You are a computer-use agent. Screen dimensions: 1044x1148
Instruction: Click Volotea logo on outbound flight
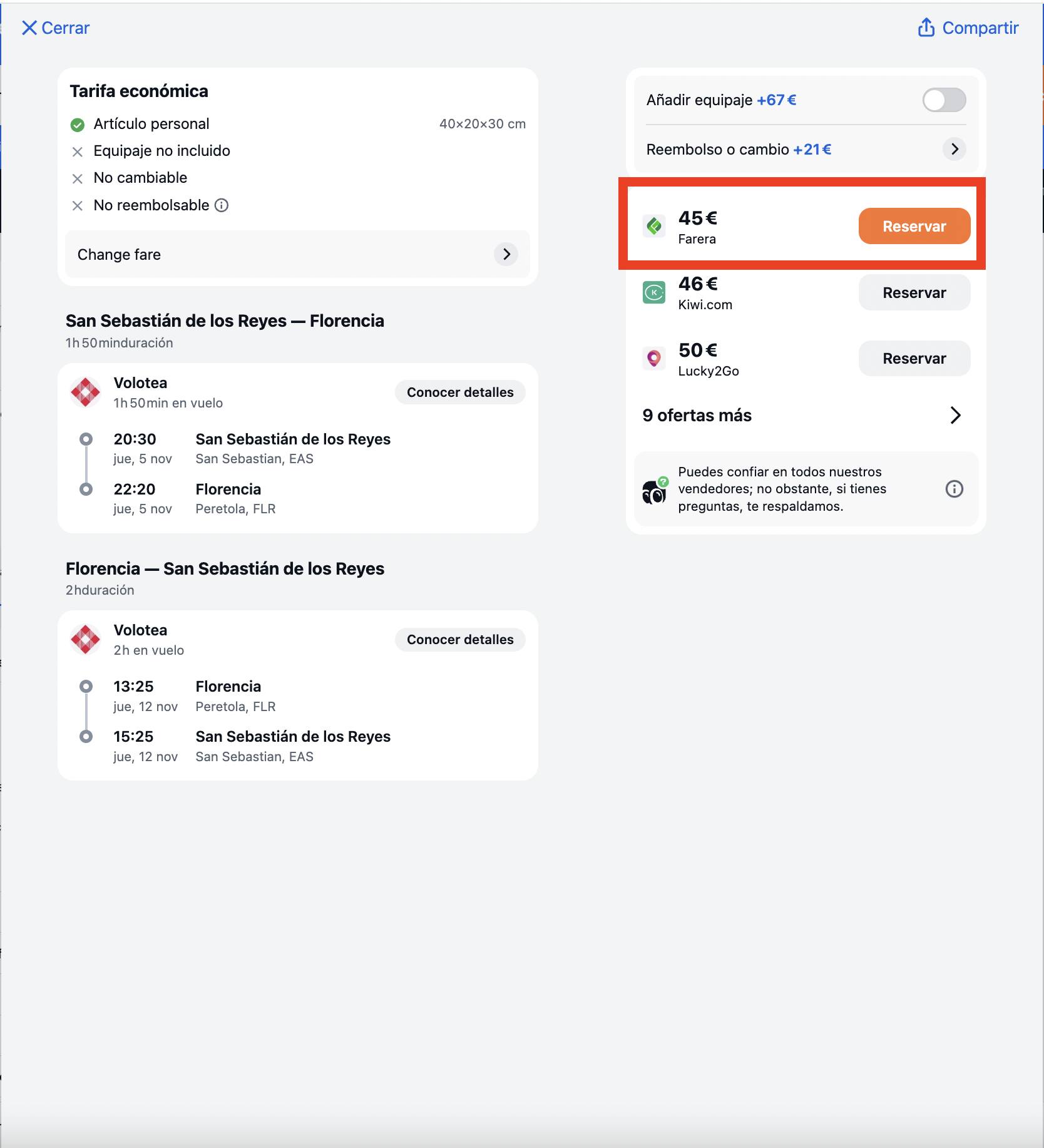(x=86, y=392)
